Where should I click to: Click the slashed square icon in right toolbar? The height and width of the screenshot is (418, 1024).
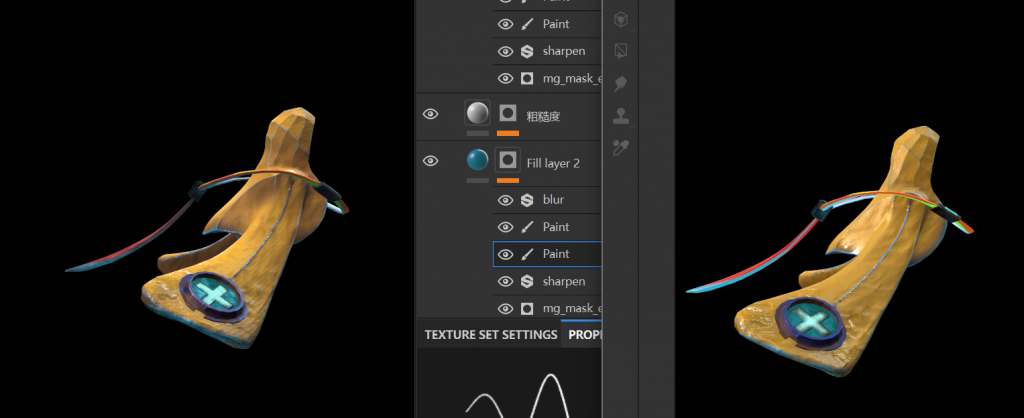(x=621, y=50)
